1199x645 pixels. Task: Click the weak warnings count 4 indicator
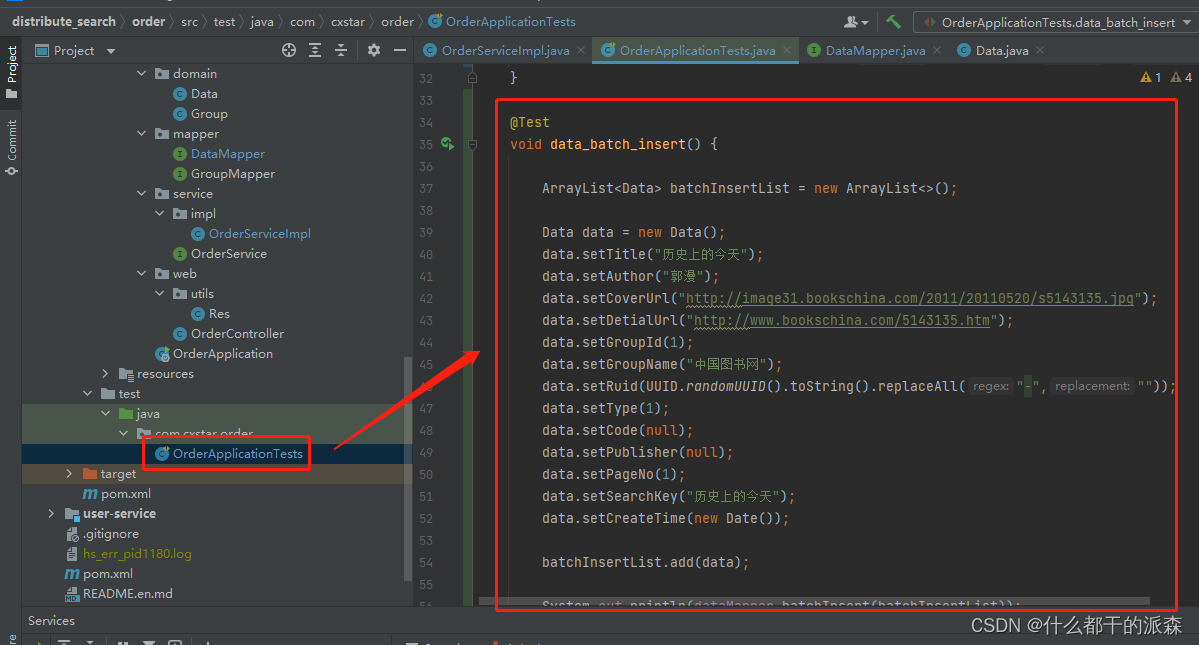[1181, 77]
